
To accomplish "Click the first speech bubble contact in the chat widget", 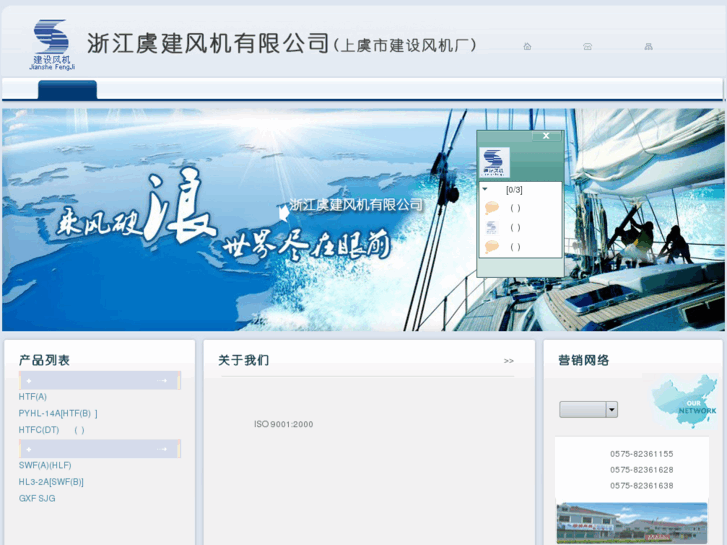I will 492,207.
